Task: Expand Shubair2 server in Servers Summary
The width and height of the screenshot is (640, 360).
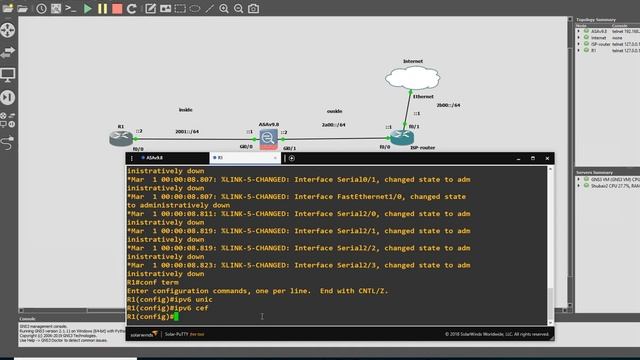Action: click(579, 186)
